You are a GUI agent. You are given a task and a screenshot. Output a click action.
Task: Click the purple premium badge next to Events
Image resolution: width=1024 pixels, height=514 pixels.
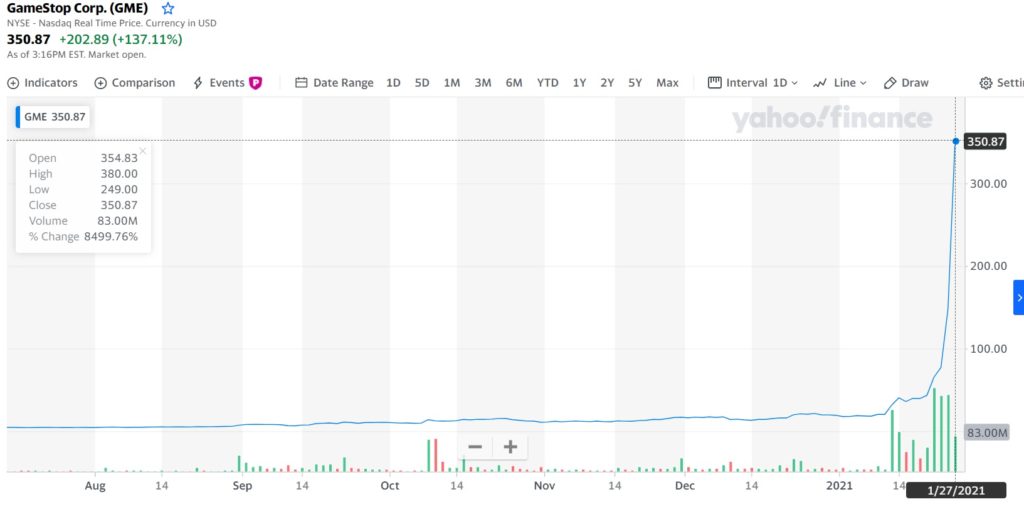[255, 83]
